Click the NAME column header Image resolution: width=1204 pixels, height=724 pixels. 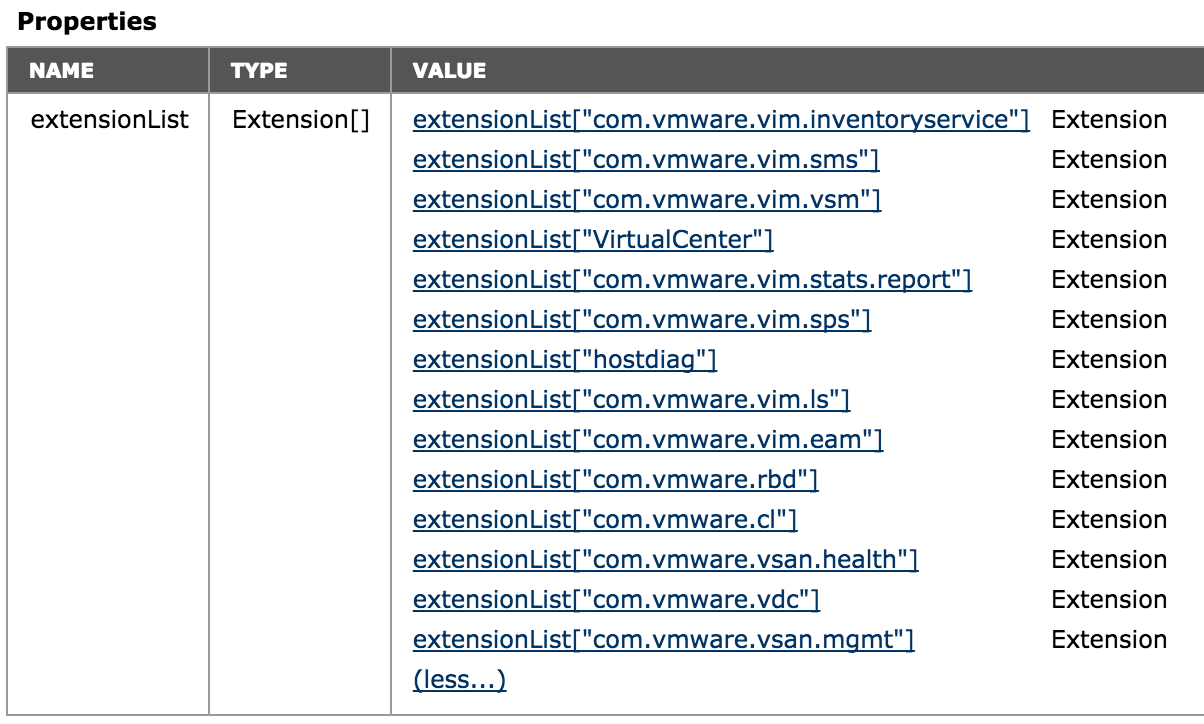pyautogui.click(x=61, y=71)
